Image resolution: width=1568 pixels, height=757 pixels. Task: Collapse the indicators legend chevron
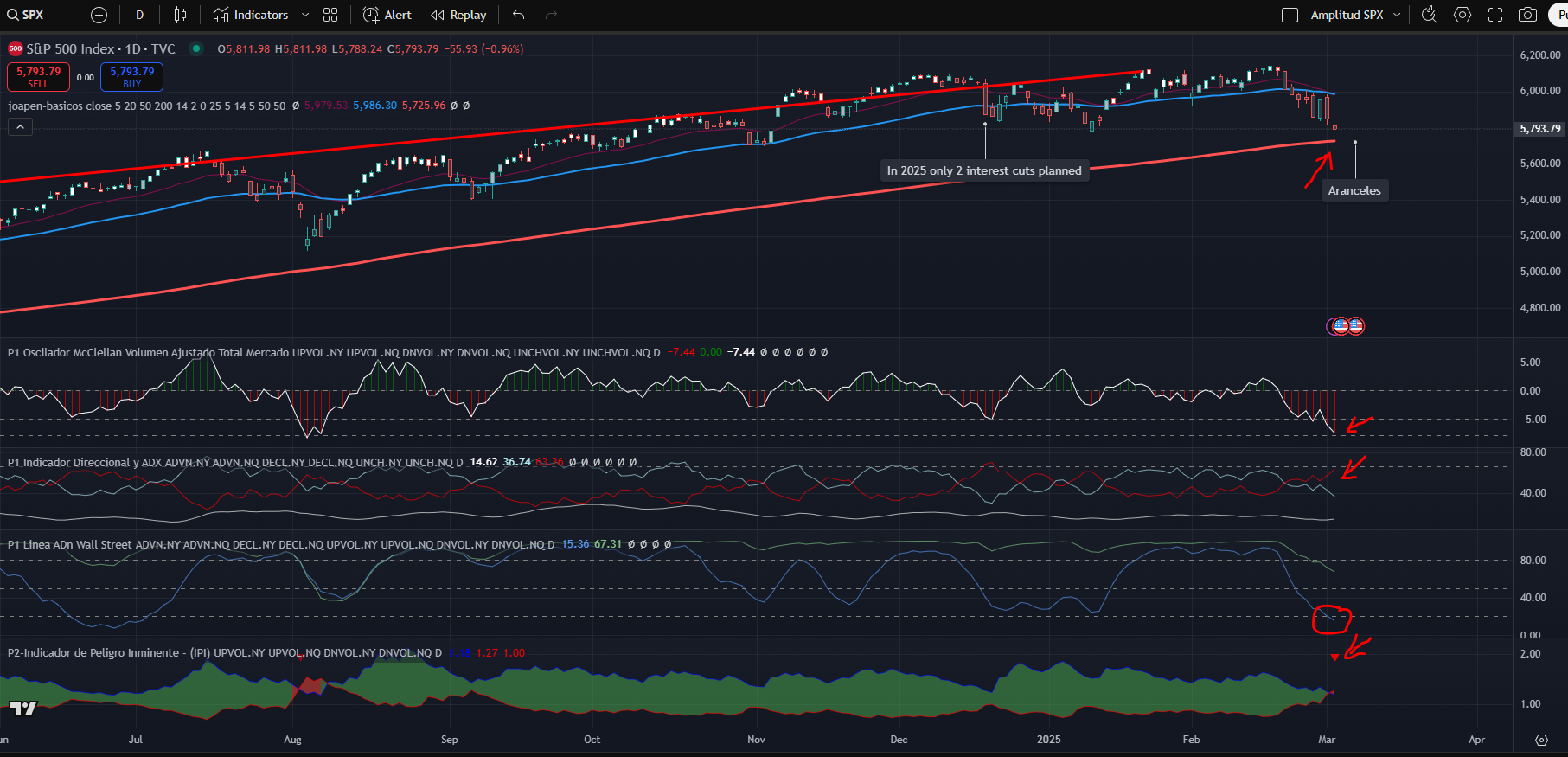point(20,127)
